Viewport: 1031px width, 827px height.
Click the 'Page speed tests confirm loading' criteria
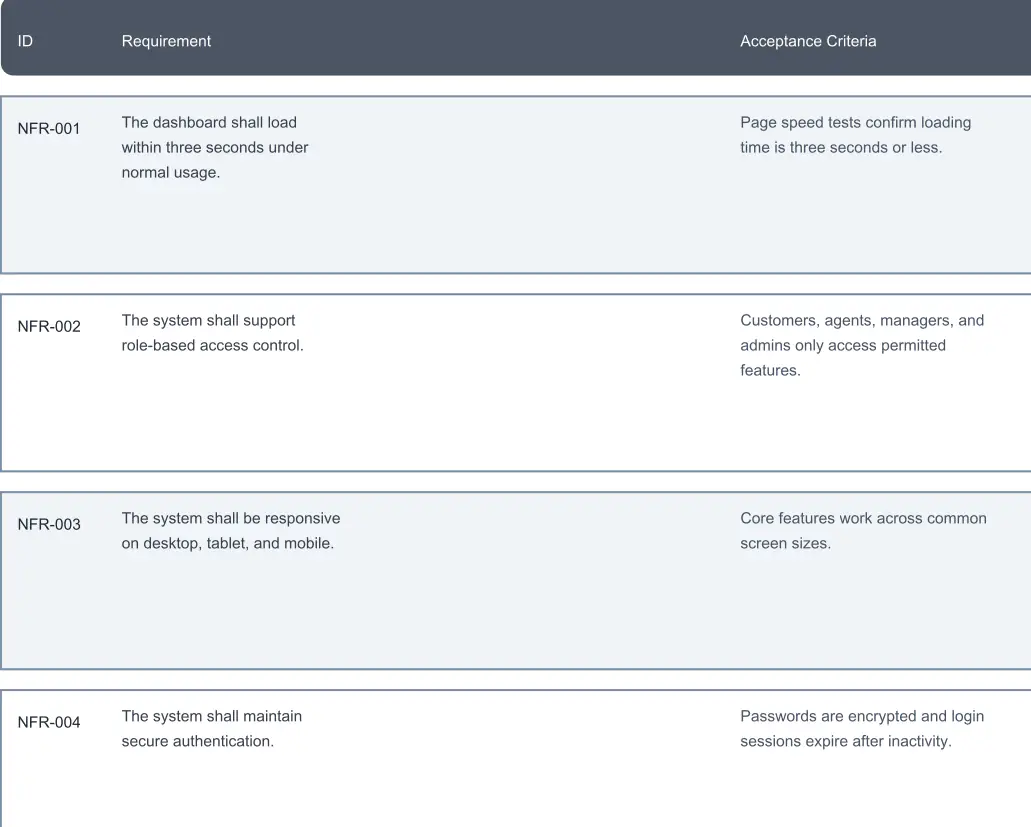click(x=855, y=135)
